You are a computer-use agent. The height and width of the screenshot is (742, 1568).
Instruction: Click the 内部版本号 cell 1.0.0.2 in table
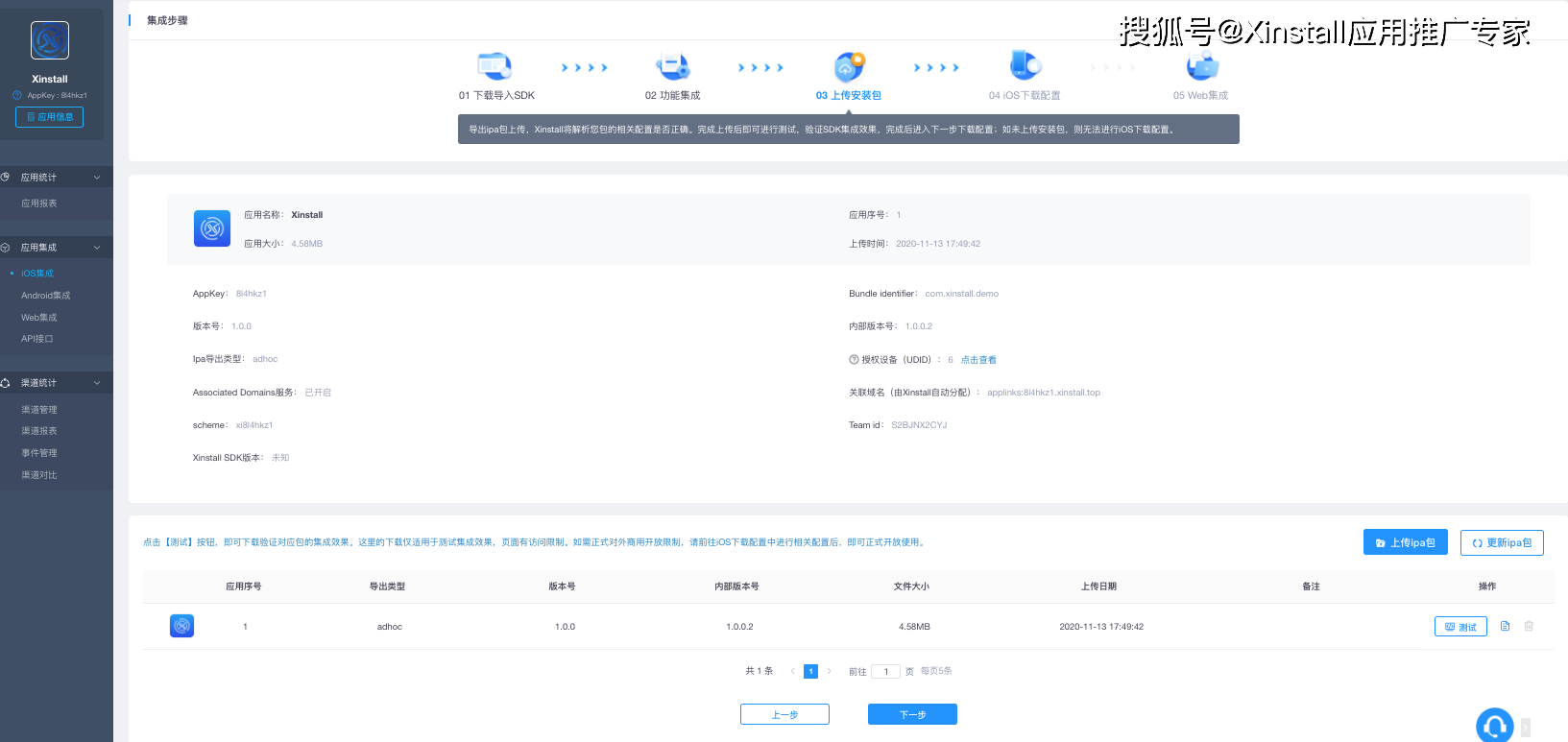coord(739,627)
